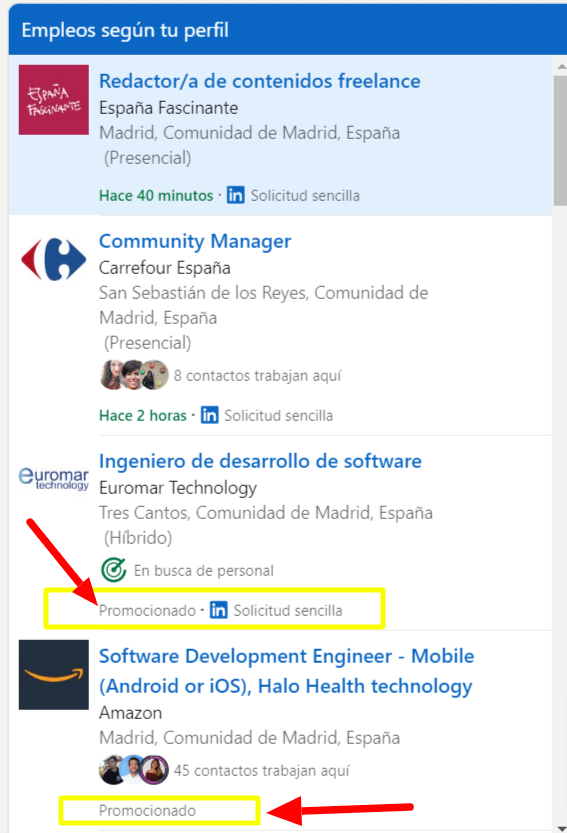Open Redactor/a de contenidos freelance job
This screenshot has height=833, width=567.
click(x=259, y=81)
